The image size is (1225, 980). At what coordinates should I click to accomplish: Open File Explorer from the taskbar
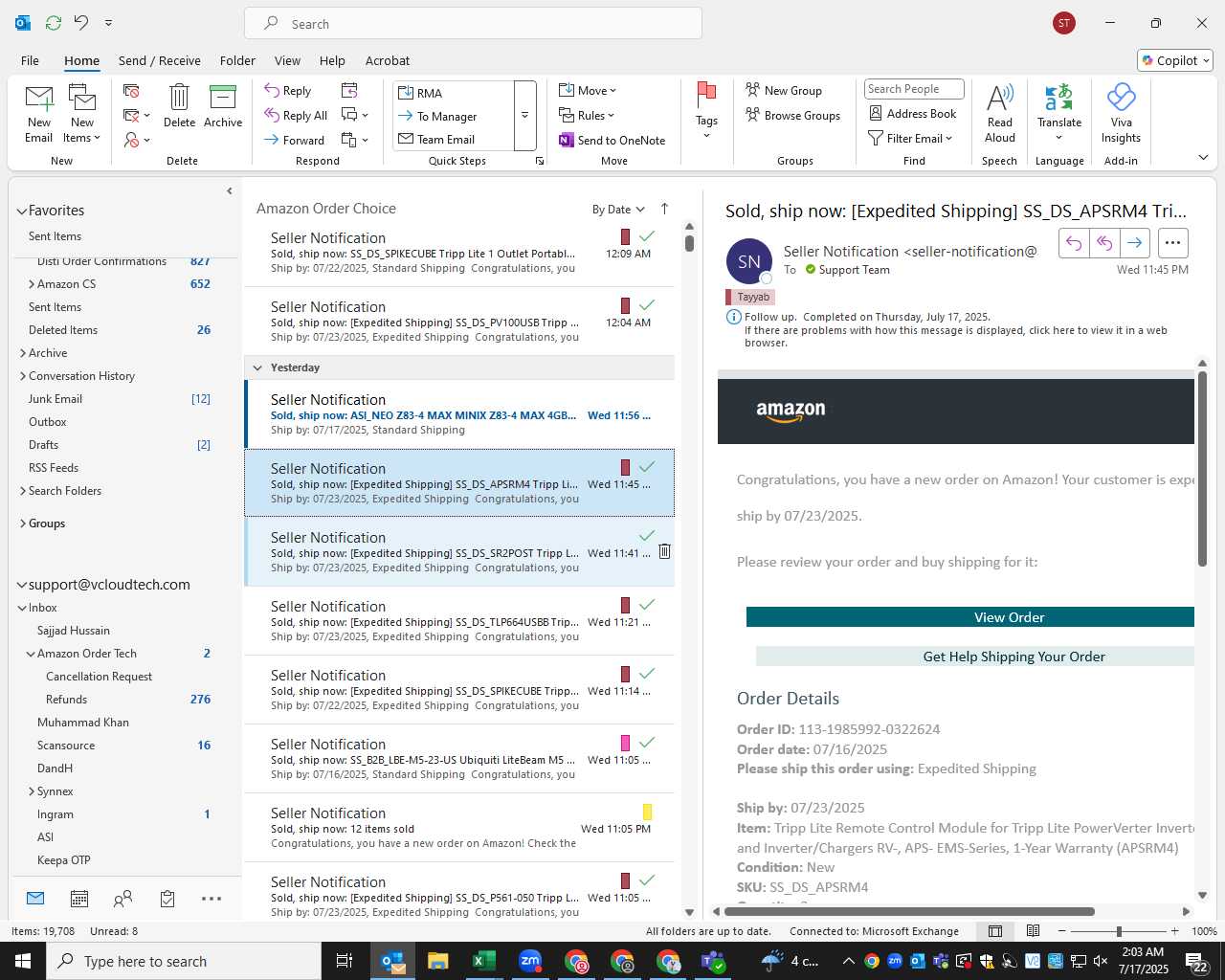(x=437, y=961)
